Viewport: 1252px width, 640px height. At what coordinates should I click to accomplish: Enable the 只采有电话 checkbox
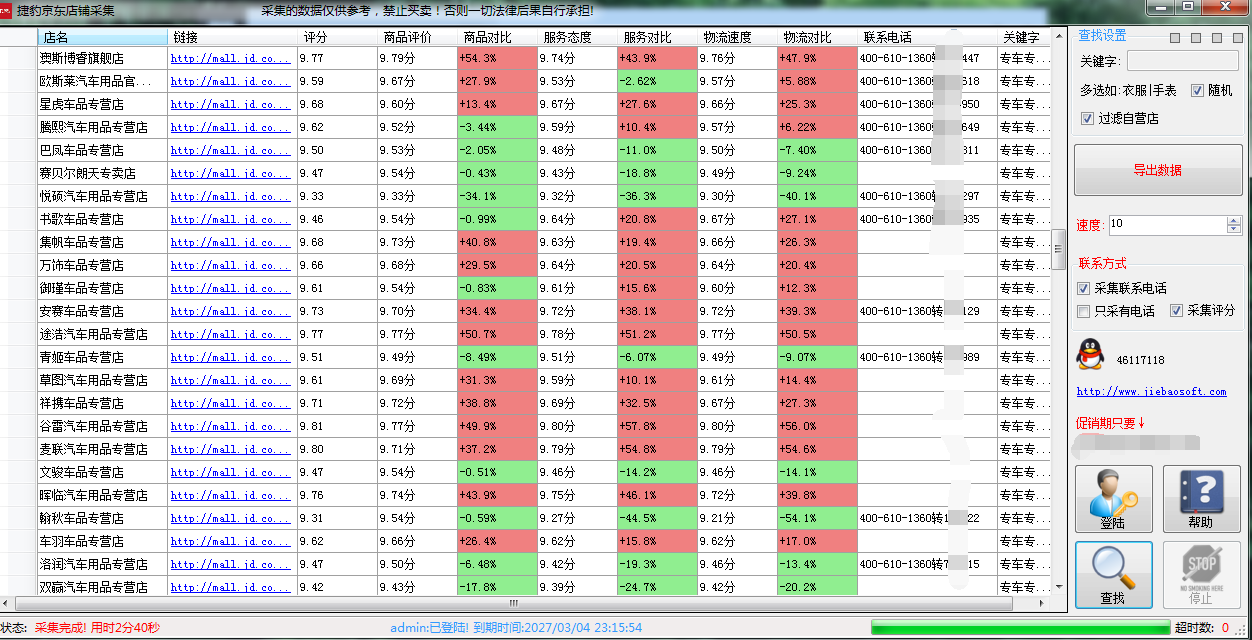tap(1084, 311)
